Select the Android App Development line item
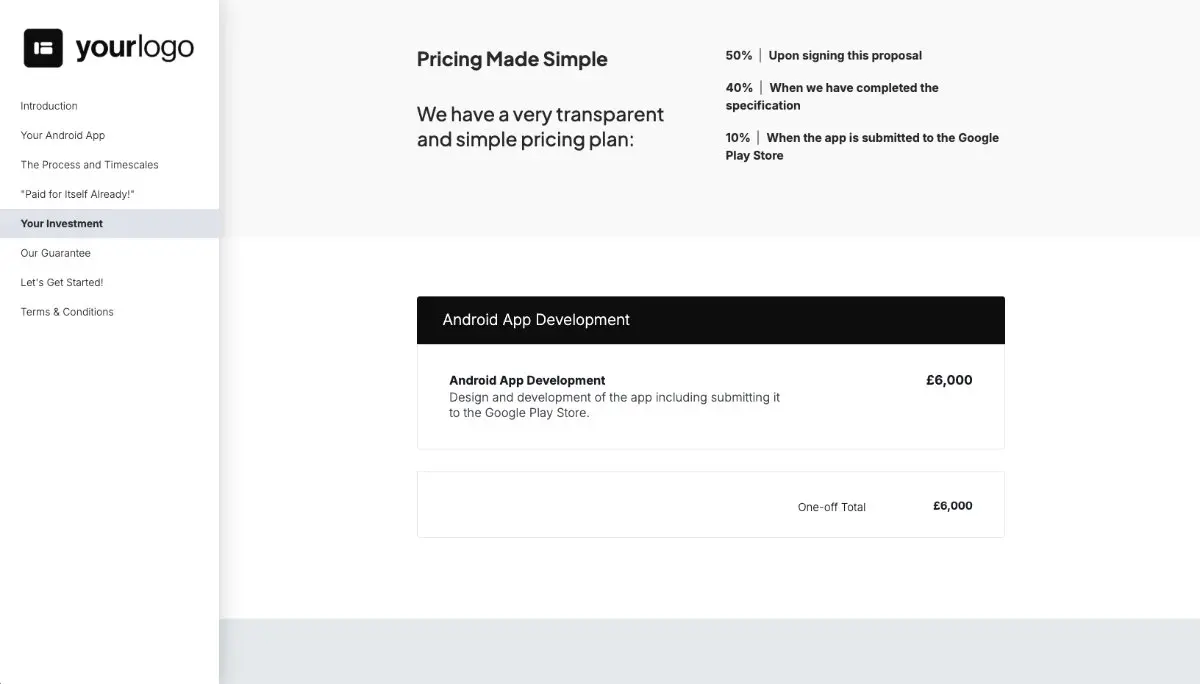The height and width of the screenshot is (684, 1200). 527,380
